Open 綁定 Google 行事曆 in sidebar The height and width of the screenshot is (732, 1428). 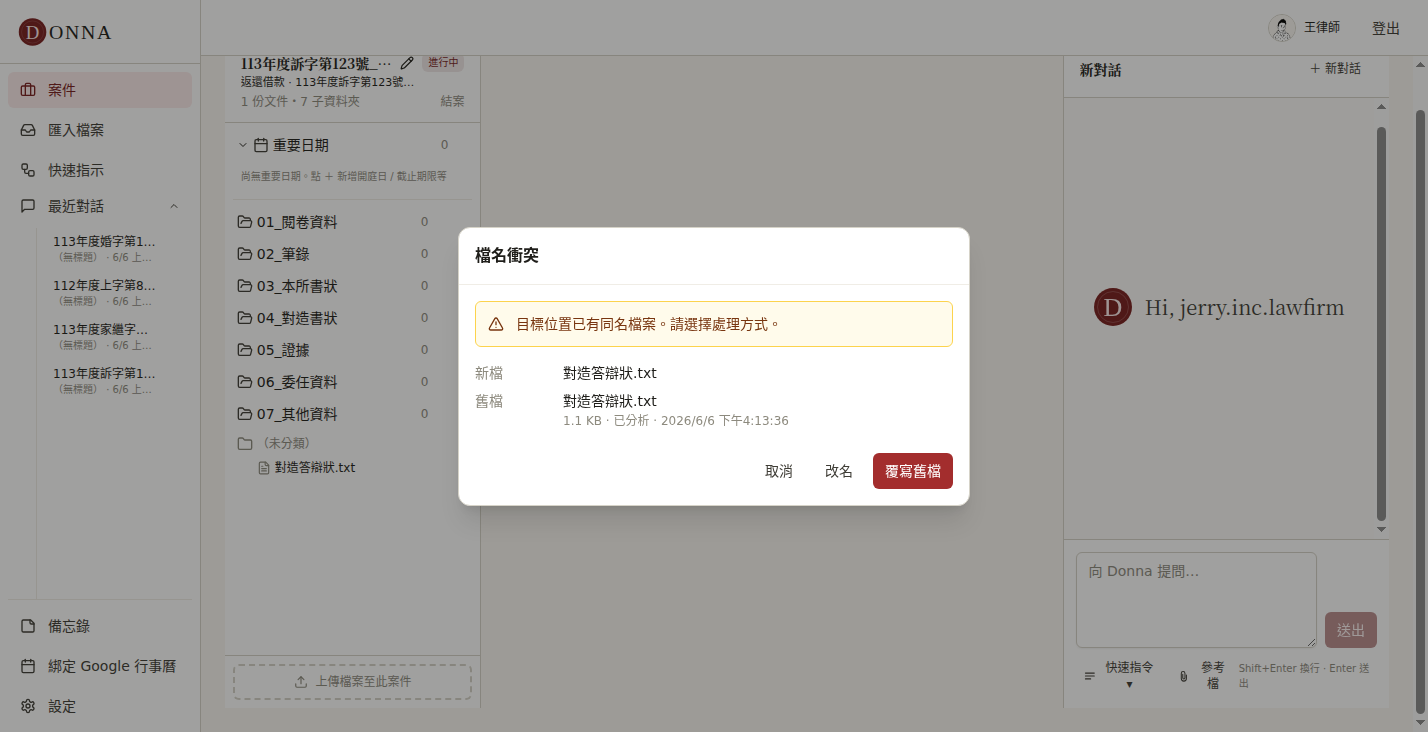[x=100, y=666]
